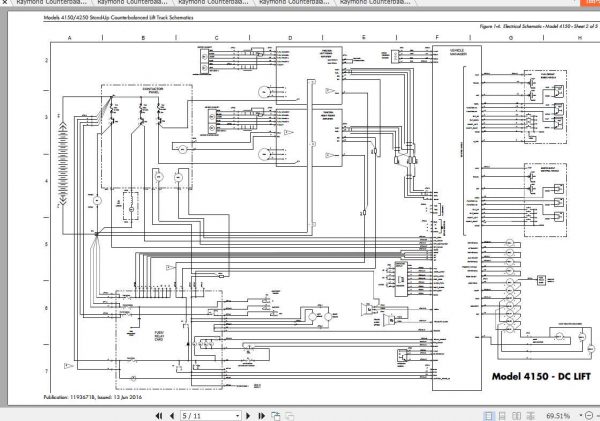The image size is (600, 421).
Task: Click column letter D on the grid
Action: pyautogui.click(x=290, y=38)
